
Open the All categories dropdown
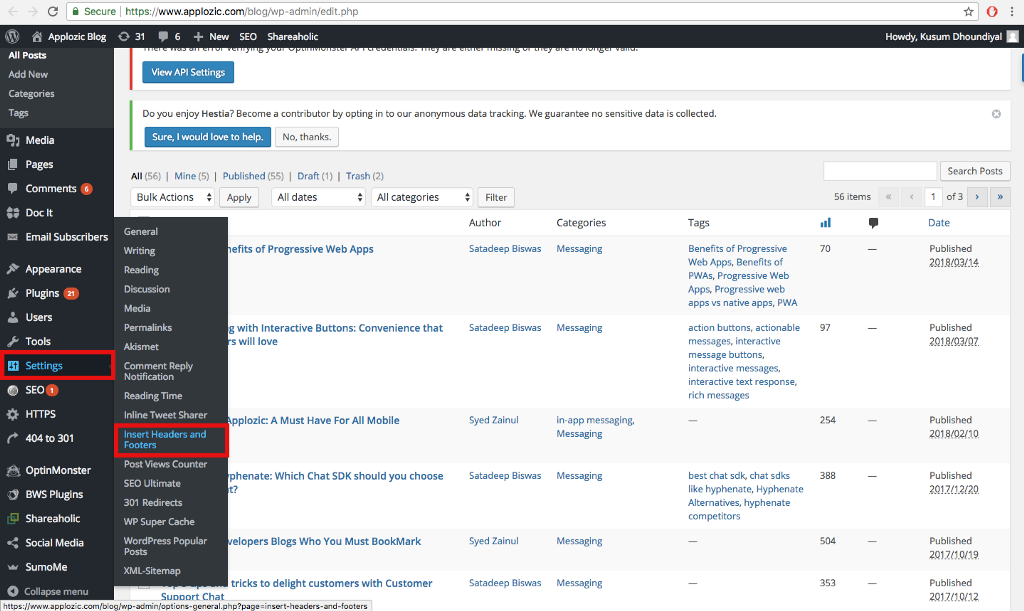click(422, 197)
